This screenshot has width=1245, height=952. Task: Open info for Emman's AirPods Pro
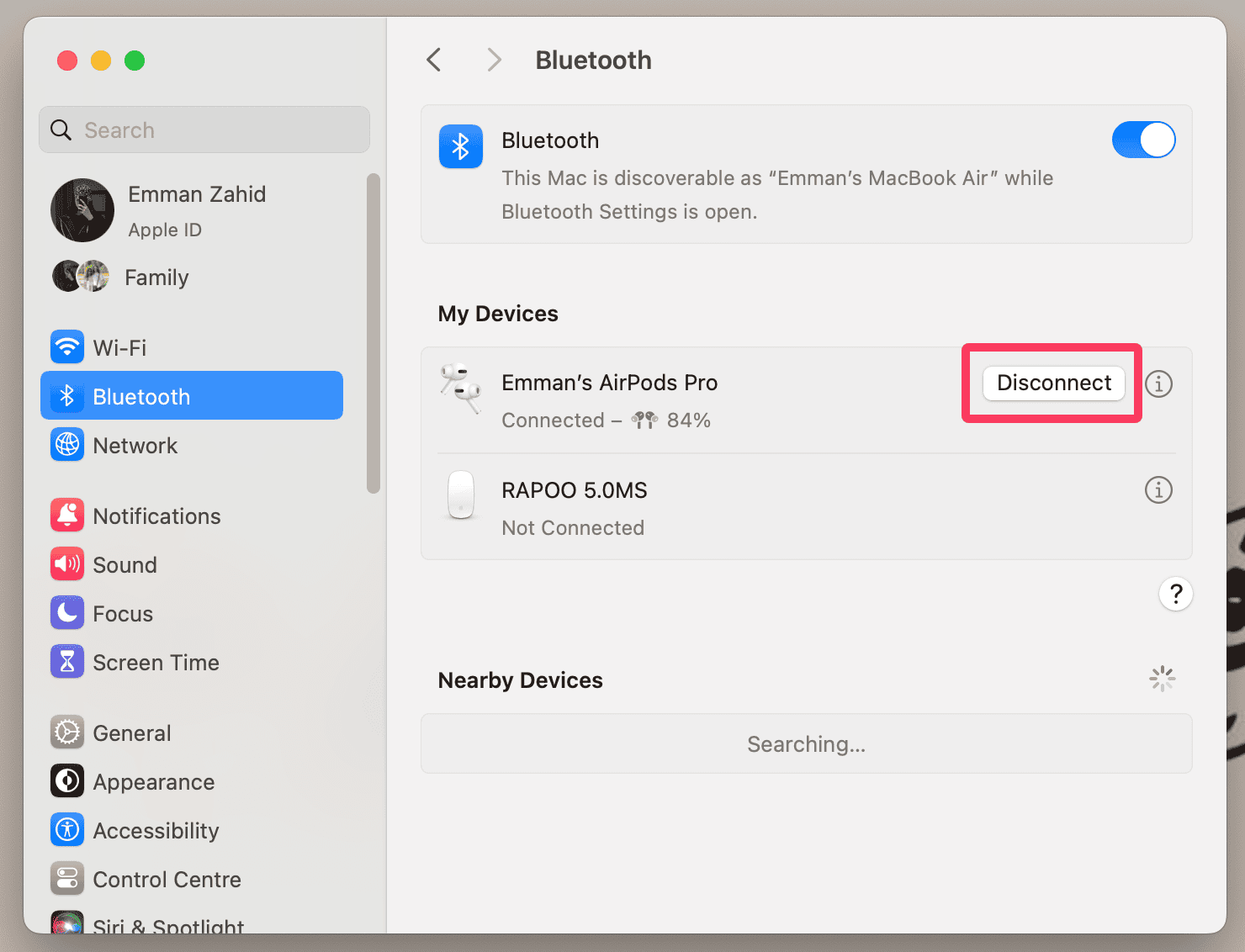point(1158,383)
